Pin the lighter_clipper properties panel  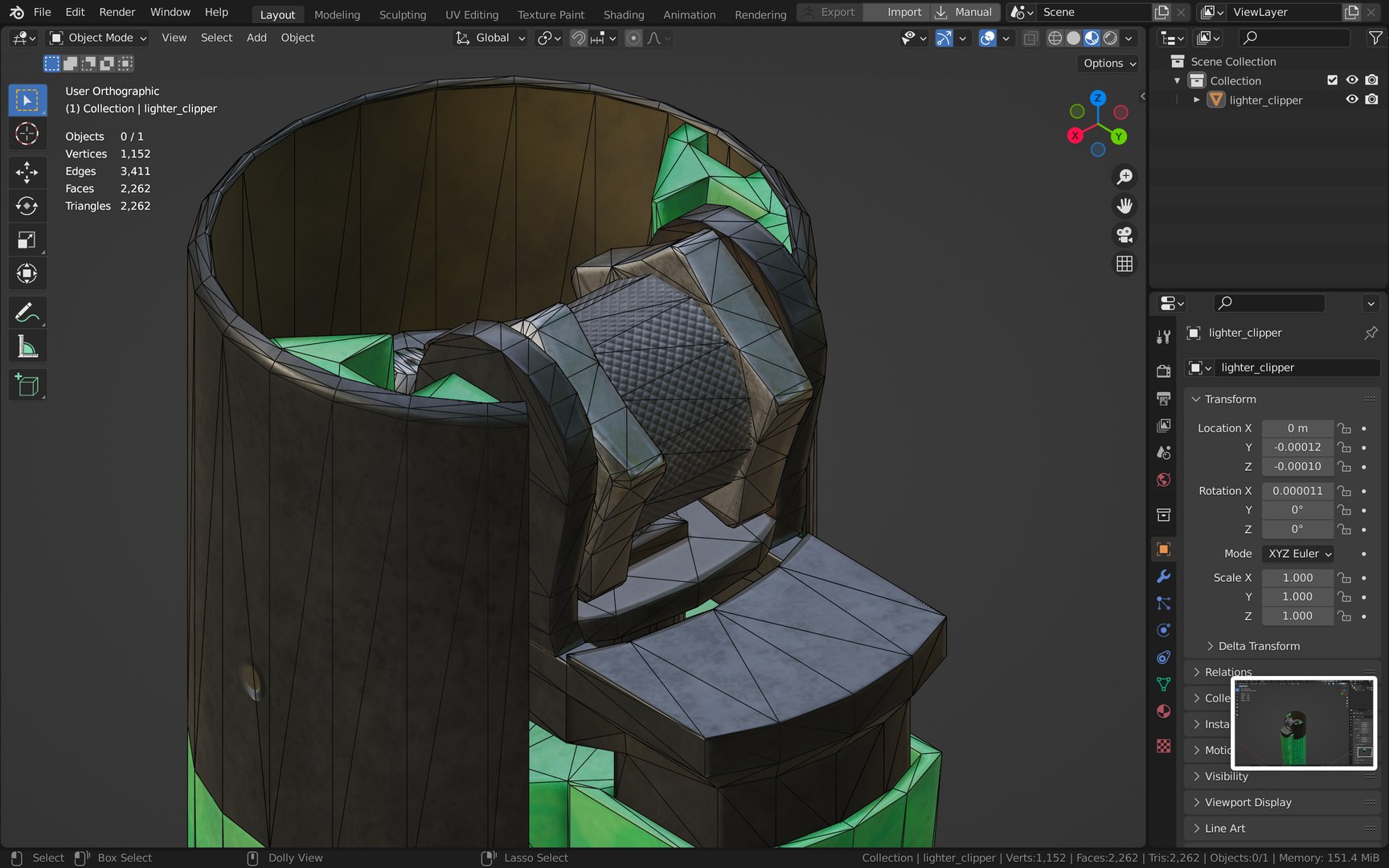click(1371, 333)
